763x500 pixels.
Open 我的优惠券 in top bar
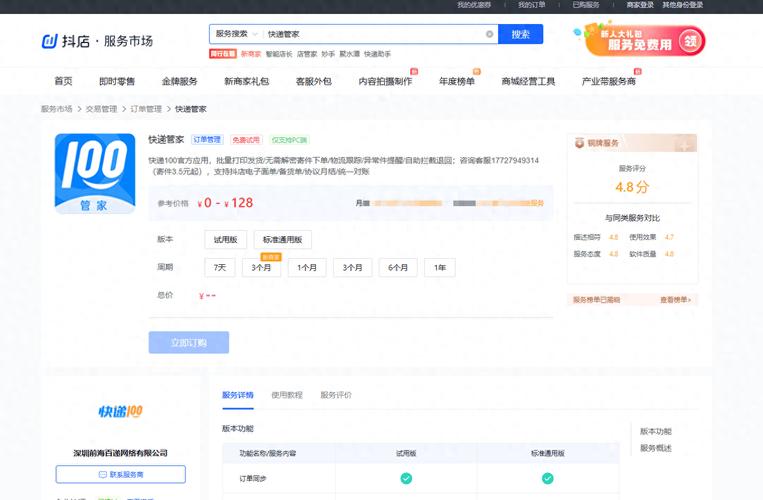(473, 5)
